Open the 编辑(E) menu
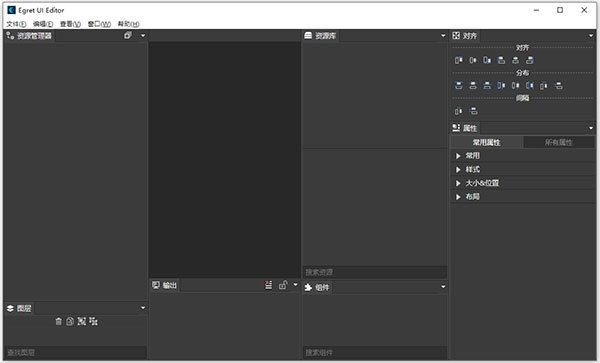 [43, 24]
